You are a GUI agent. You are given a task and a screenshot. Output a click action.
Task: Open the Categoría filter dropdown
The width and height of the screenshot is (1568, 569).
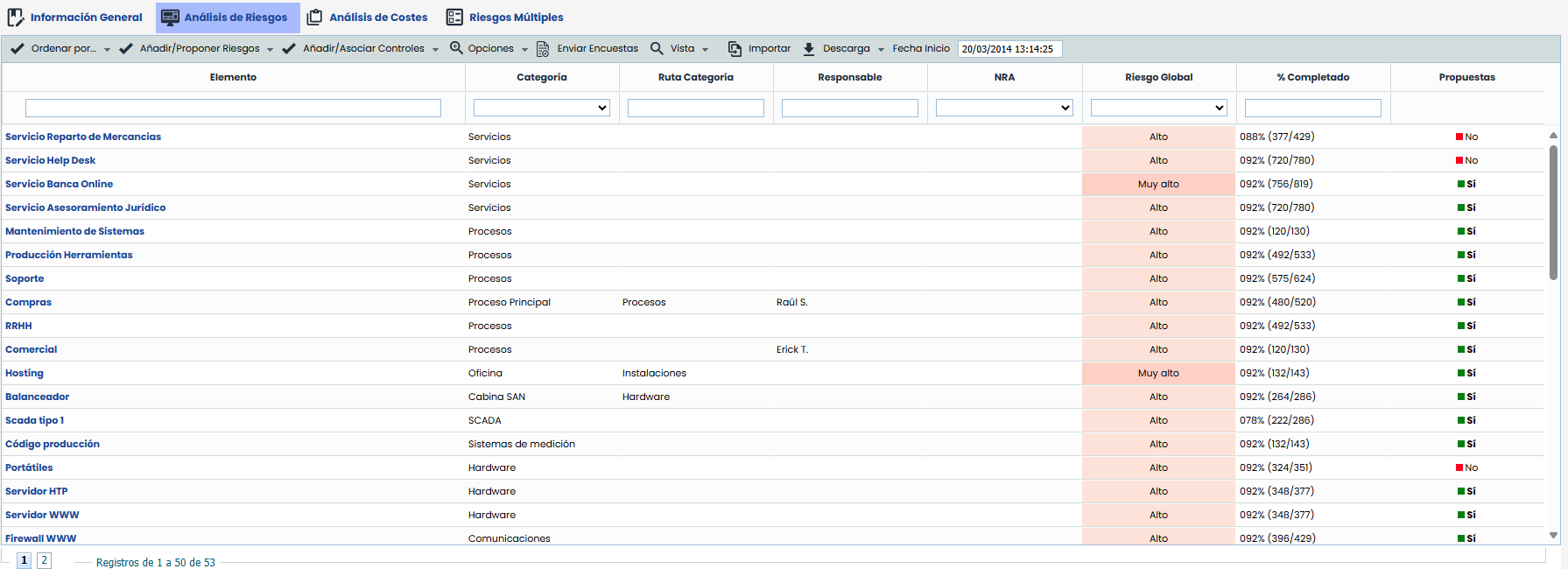(541, 108)
